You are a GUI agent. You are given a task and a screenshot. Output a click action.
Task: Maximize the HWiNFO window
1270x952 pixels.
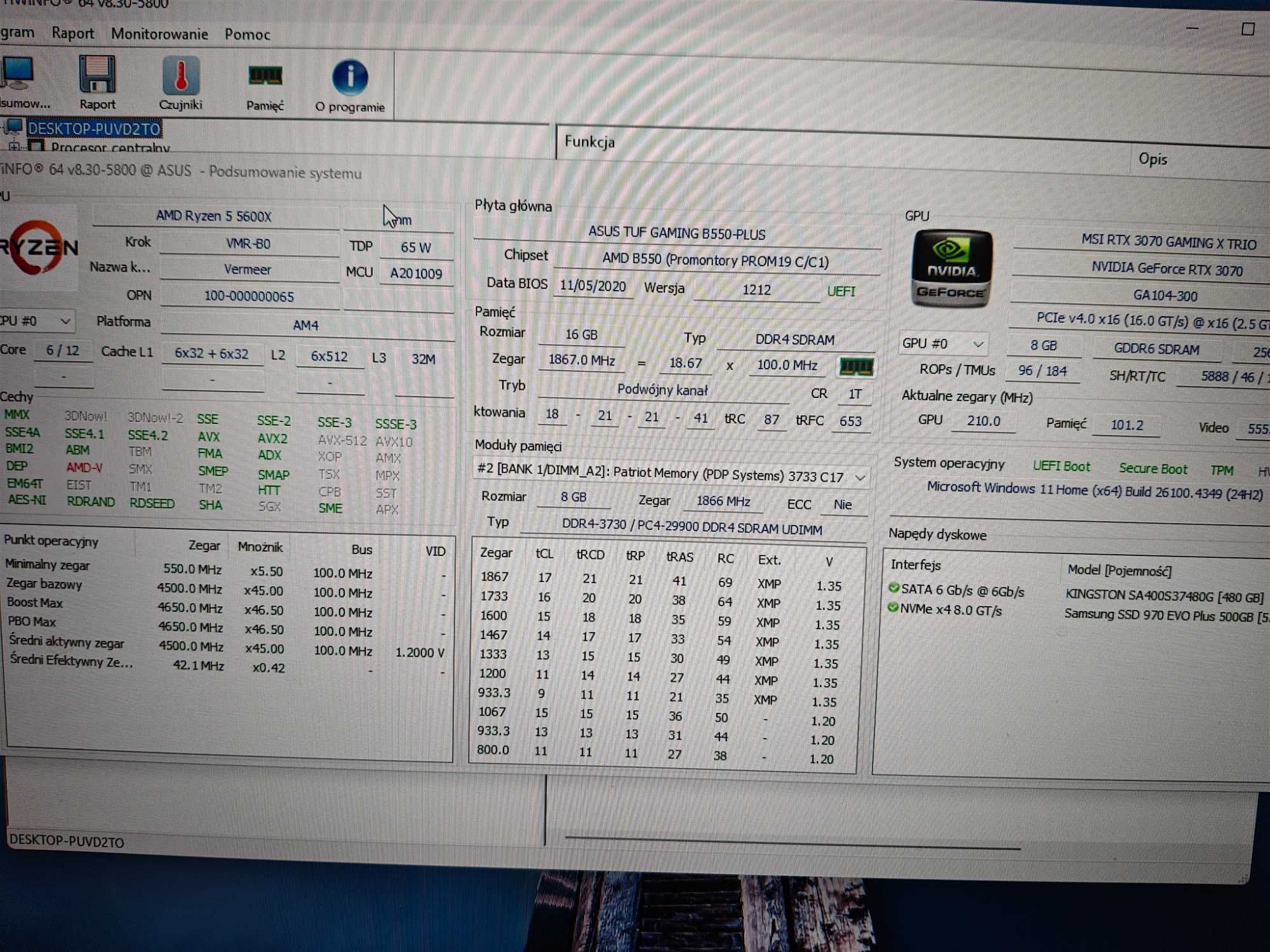click(1248, 29)
